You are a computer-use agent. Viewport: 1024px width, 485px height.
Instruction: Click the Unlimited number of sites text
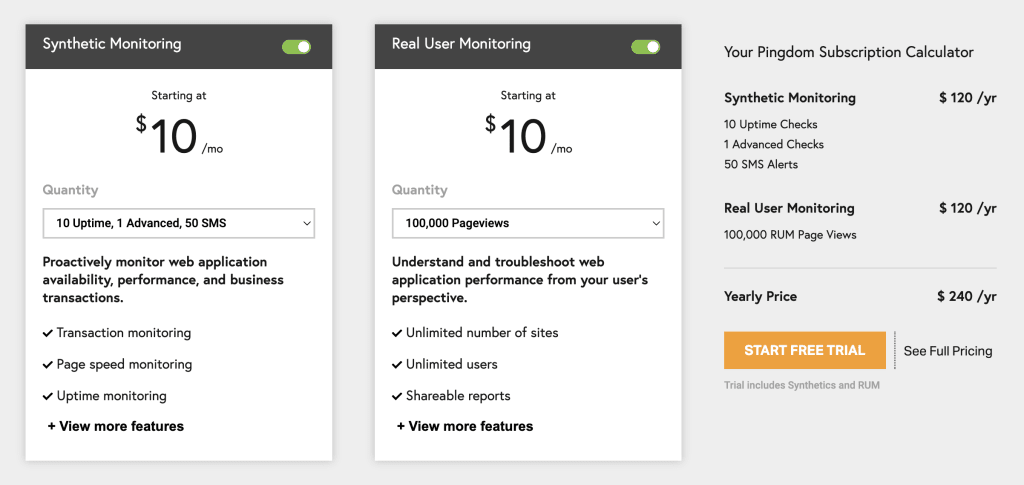tap(483, 333)
